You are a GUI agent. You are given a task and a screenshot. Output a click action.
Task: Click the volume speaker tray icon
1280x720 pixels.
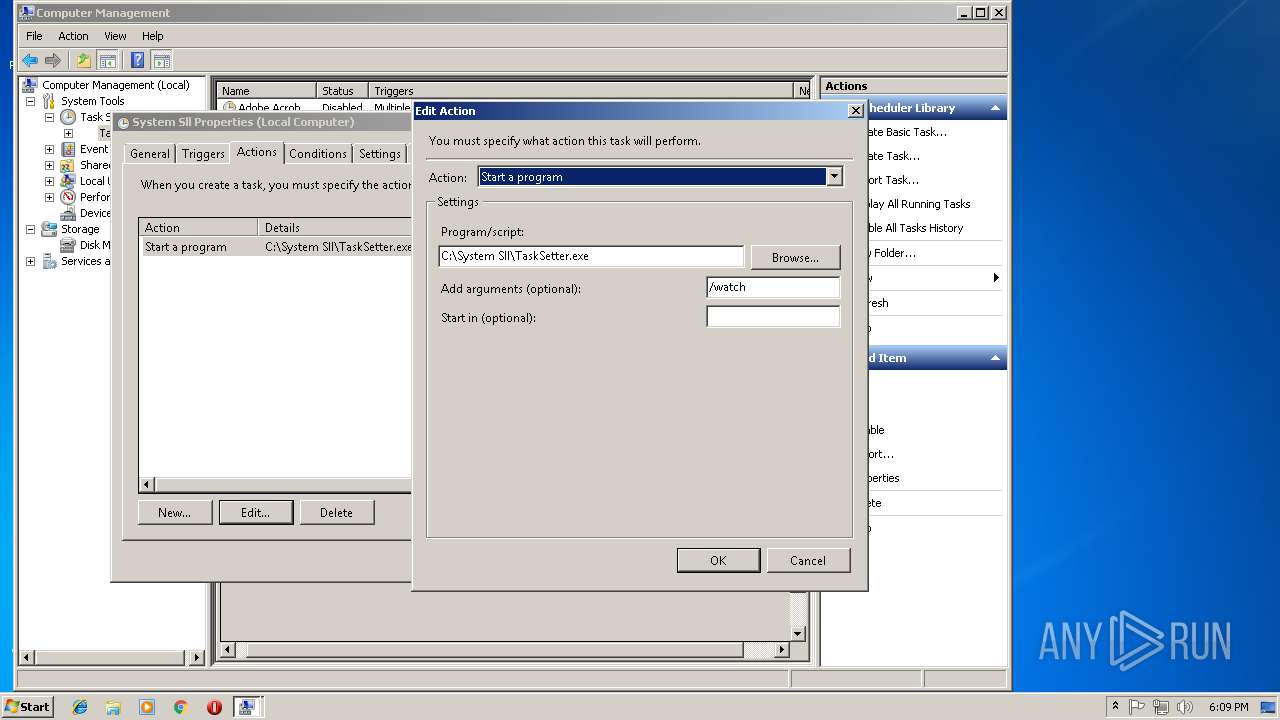pyautogui.click(x=1185, y=707)
